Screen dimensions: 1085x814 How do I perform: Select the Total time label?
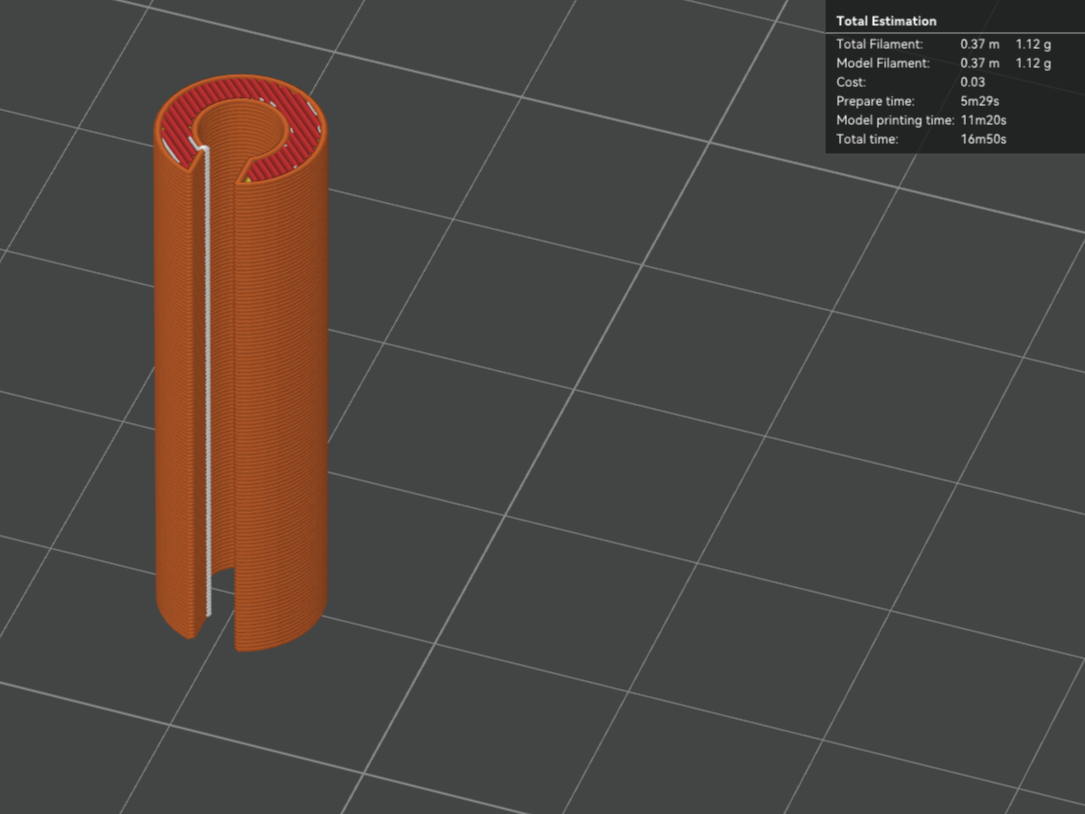[x=868, y=139]
